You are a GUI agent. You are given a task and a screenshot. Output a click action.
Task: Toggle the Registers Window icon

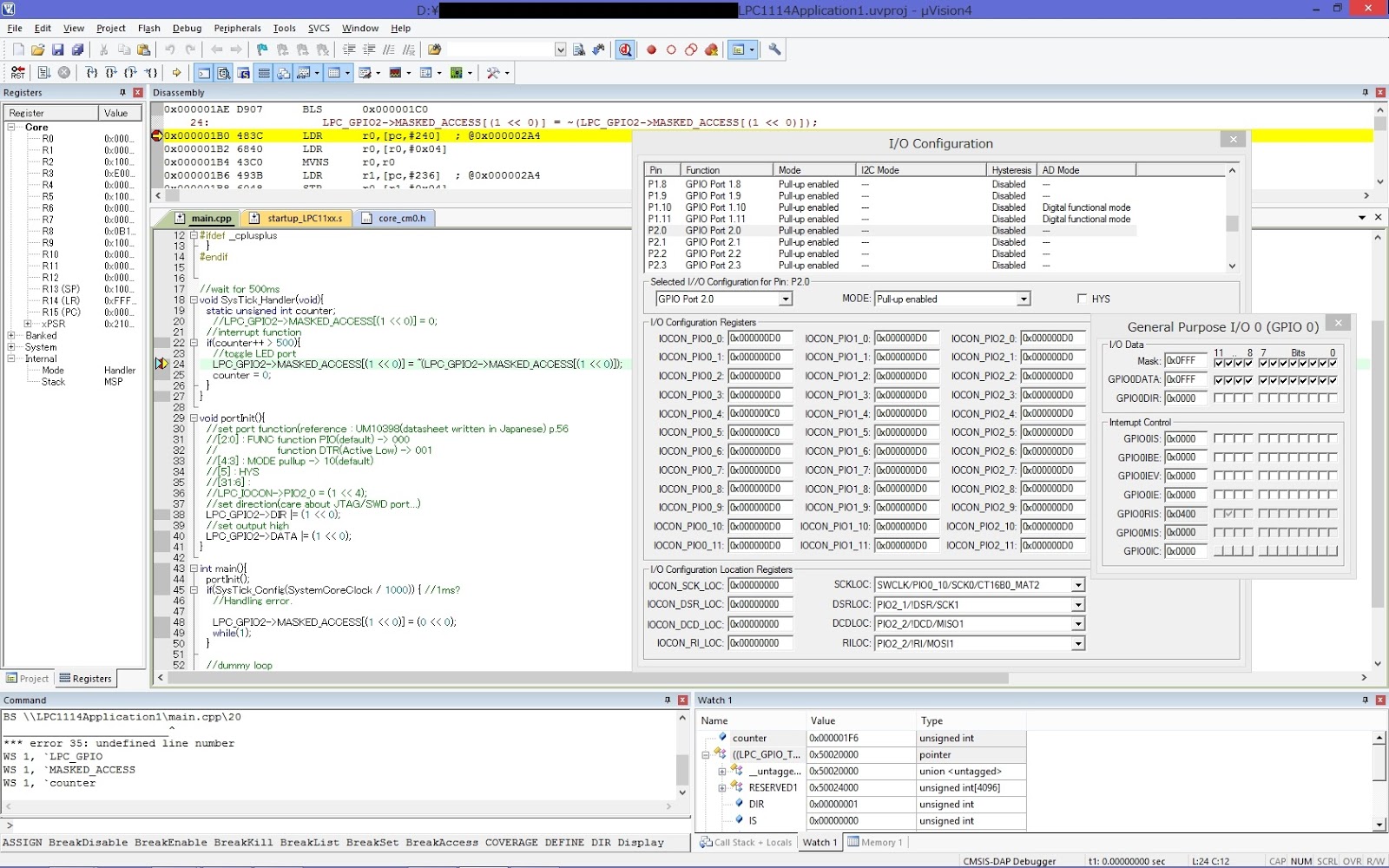click(264, 73)
